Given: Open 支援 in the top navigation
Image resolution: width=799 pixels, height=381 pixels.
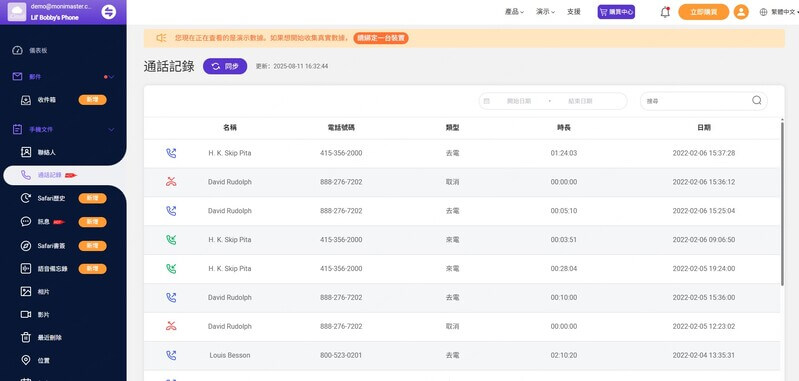Looking at the screenshot, I should 574,12.
